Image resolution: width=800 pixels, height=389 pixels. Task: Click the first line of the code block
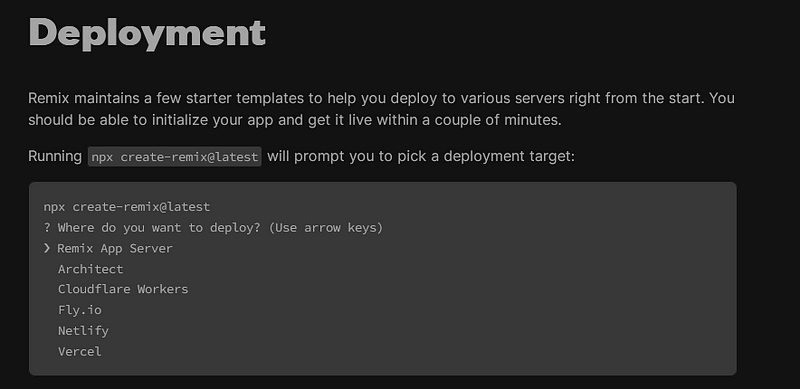pyautogui.click(x=127, y=207)
